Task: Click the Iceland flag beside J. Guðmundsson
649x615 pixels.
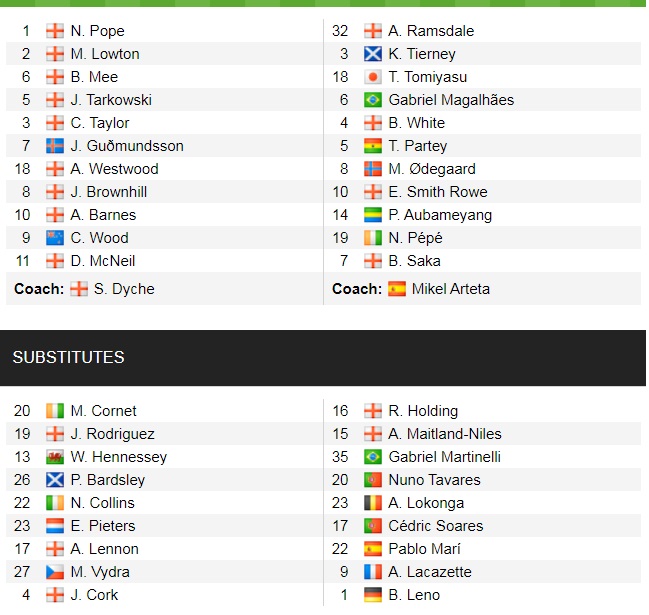Action: pos(55,146)
